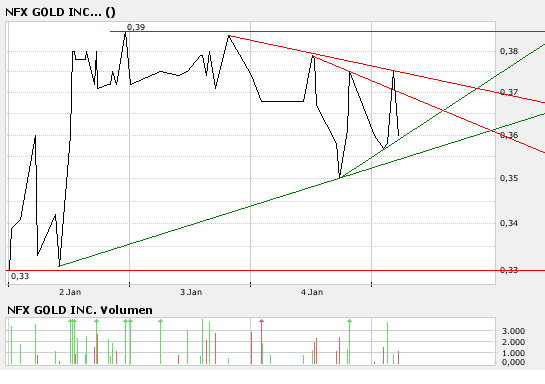Viewport: 545px width, 384px height.
Task: Select the '2.Jan' date label
Action: coord(70,292)
